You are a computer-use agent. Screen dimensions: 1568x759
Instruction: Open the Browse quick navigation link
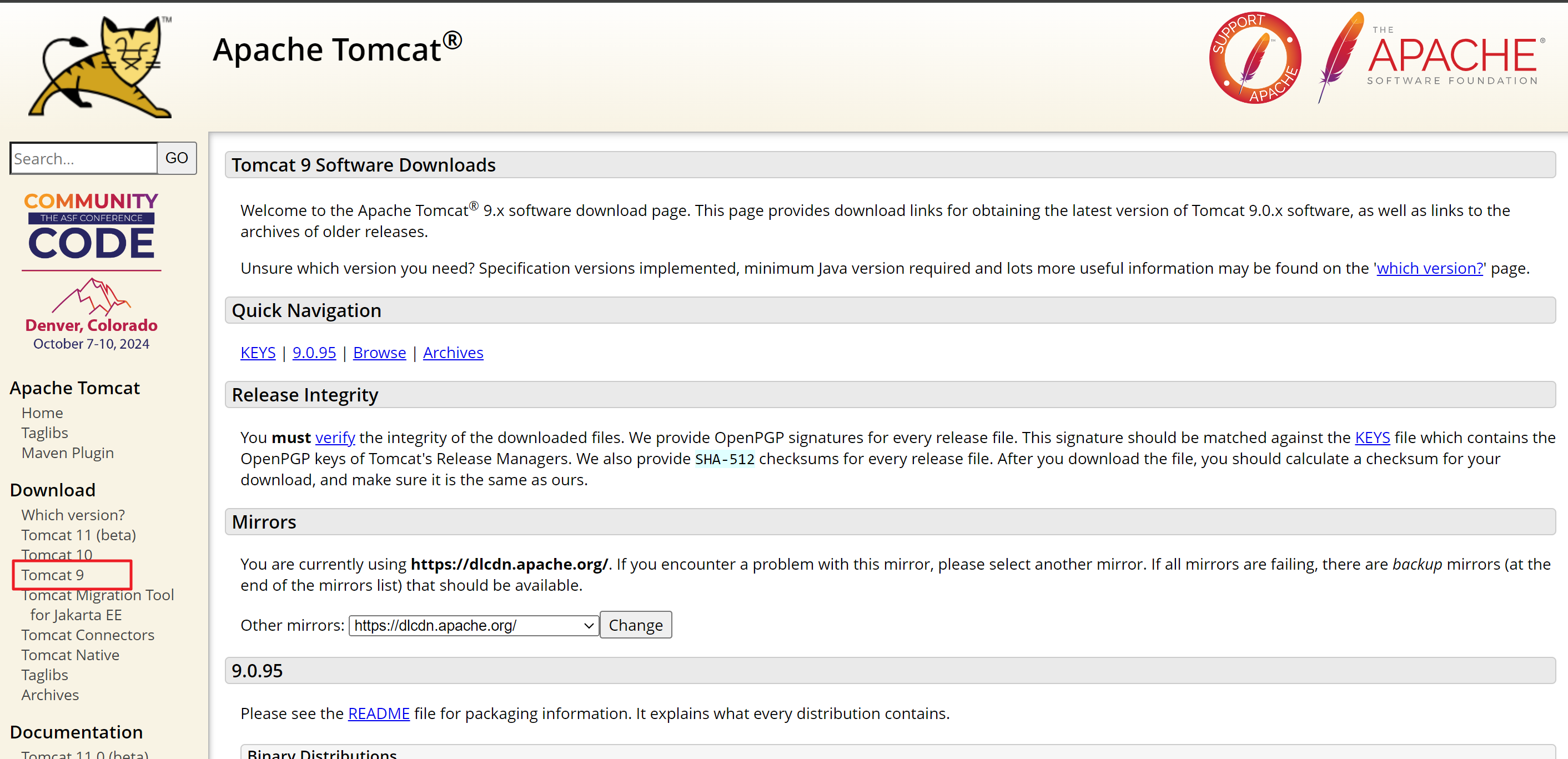click(x=379, y=353)
